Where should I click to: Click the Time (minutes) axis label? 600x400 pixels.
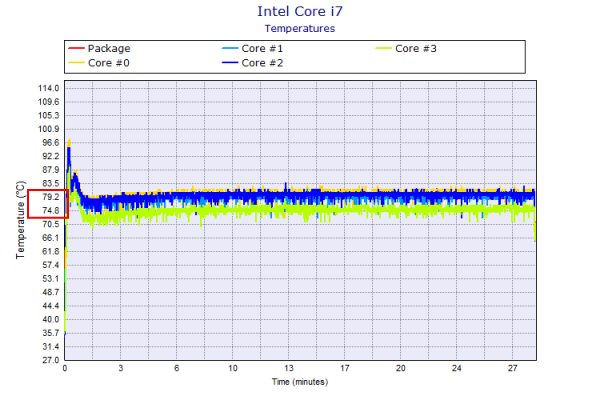coord(300,382)
